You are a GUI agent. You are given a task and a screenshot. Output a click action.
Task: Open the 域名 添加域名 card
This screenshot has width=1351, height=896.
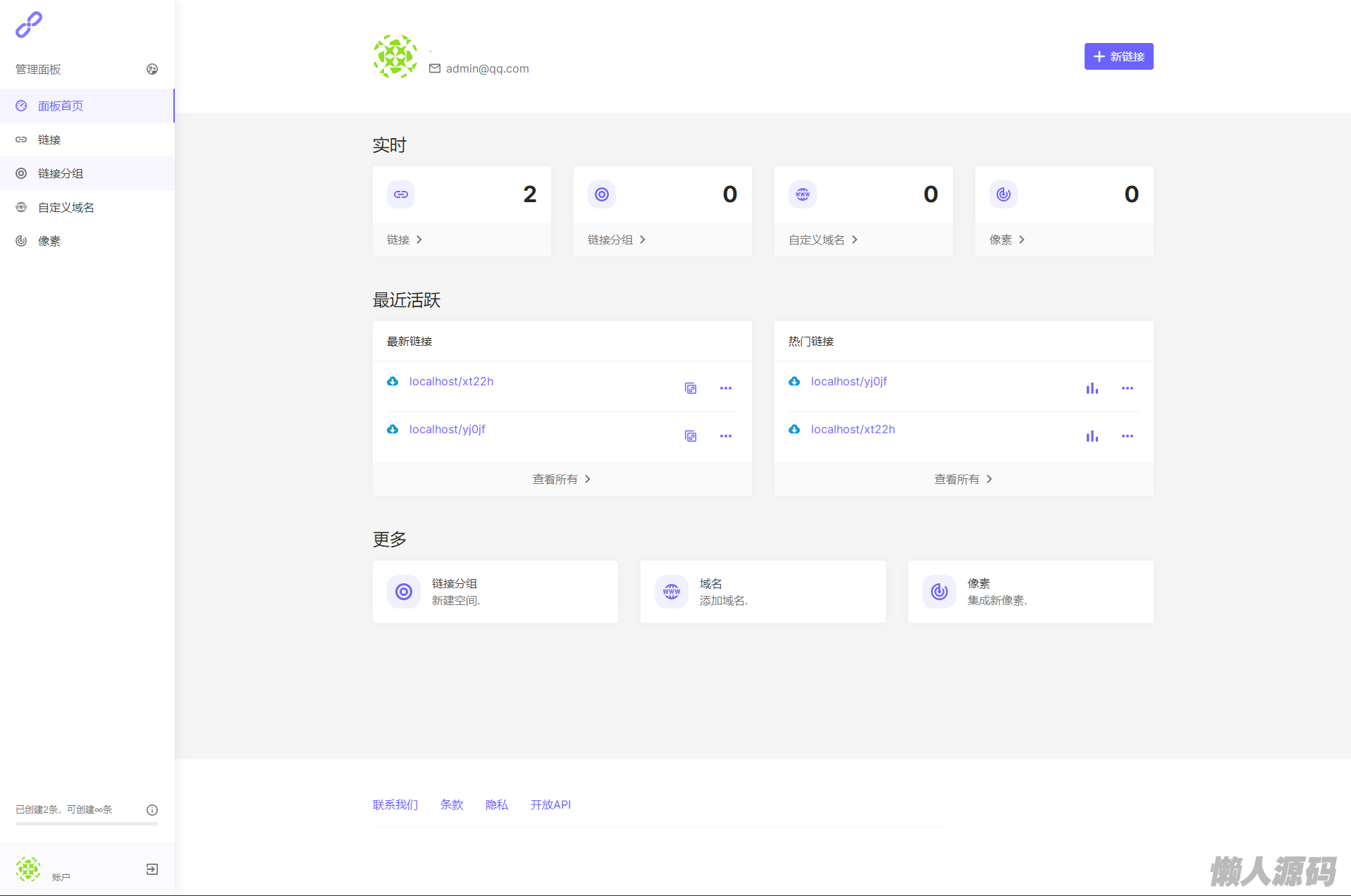click(763, 592)
